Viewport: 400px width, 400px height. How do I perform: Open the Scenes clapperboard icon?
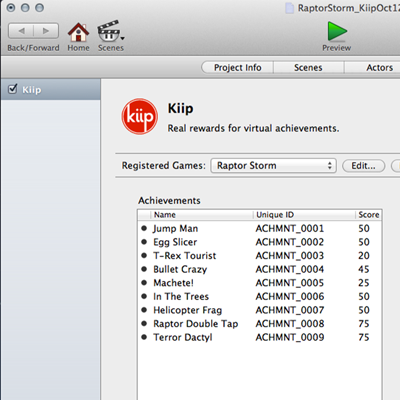tap(108, 31)
